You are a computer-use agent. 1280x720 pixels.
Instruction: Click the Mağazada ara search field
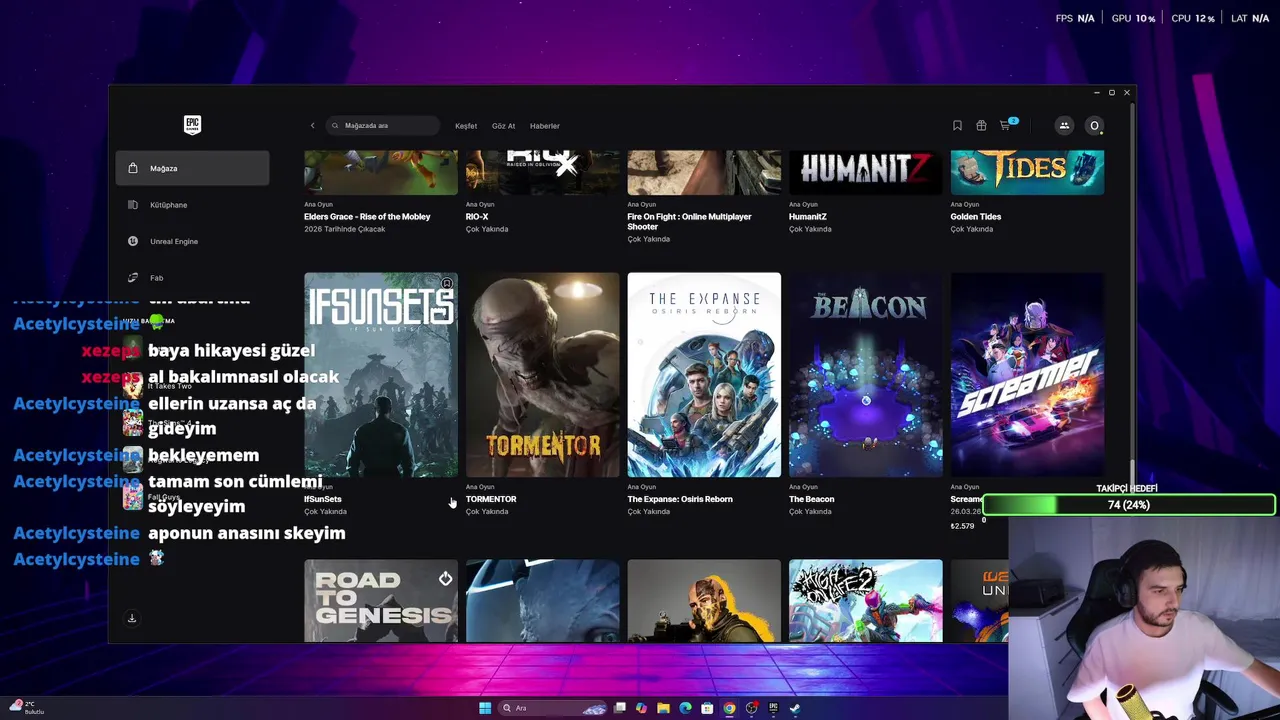point(383,126)
